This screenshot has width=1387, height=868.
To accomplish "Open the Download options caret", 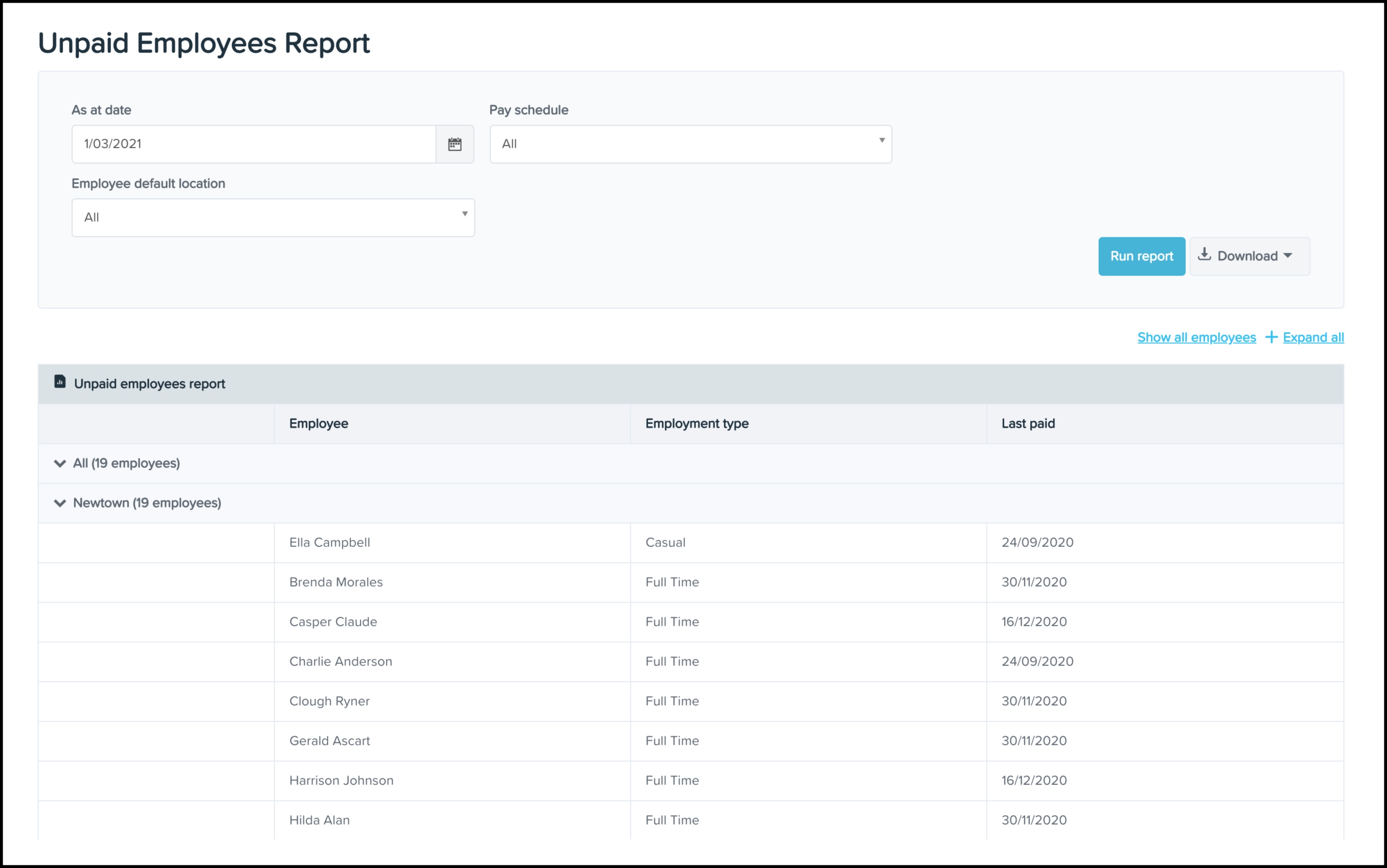I will point(1288,256).
